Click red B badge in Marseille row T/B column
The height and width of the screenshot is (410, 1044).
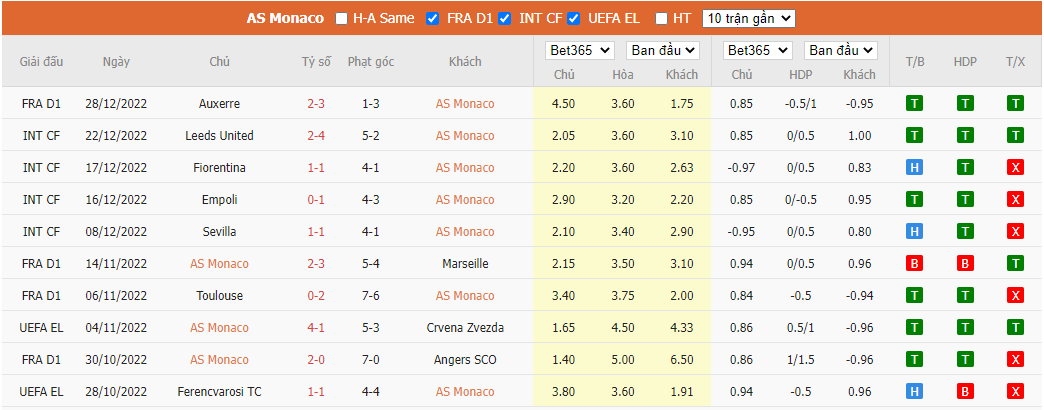tap(915, 264)
